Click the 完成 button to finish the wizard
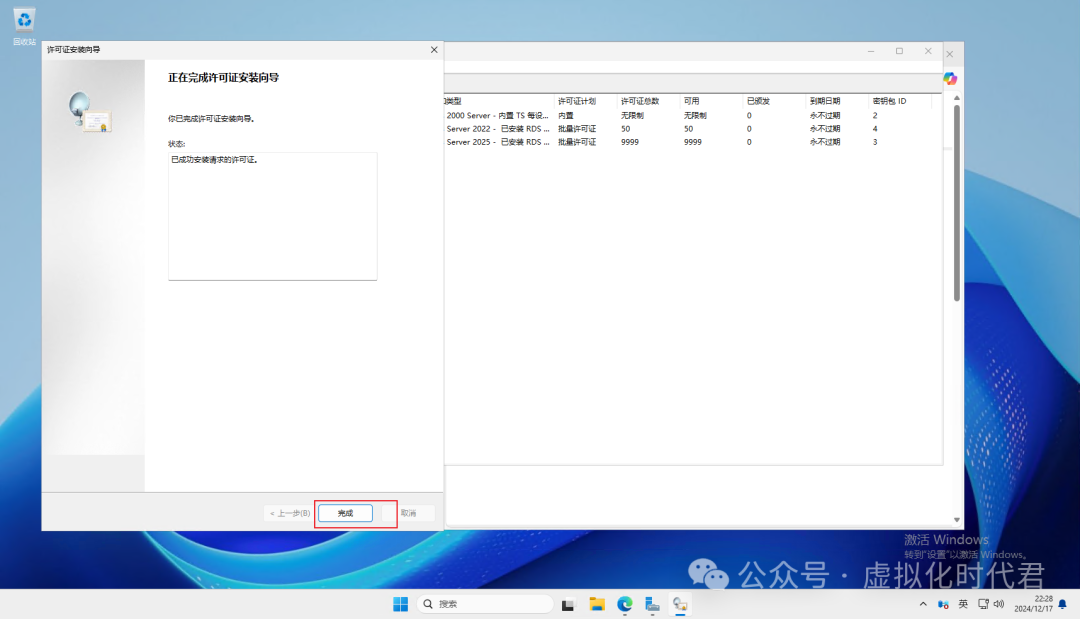1080x619 pixels. [345, 513]
